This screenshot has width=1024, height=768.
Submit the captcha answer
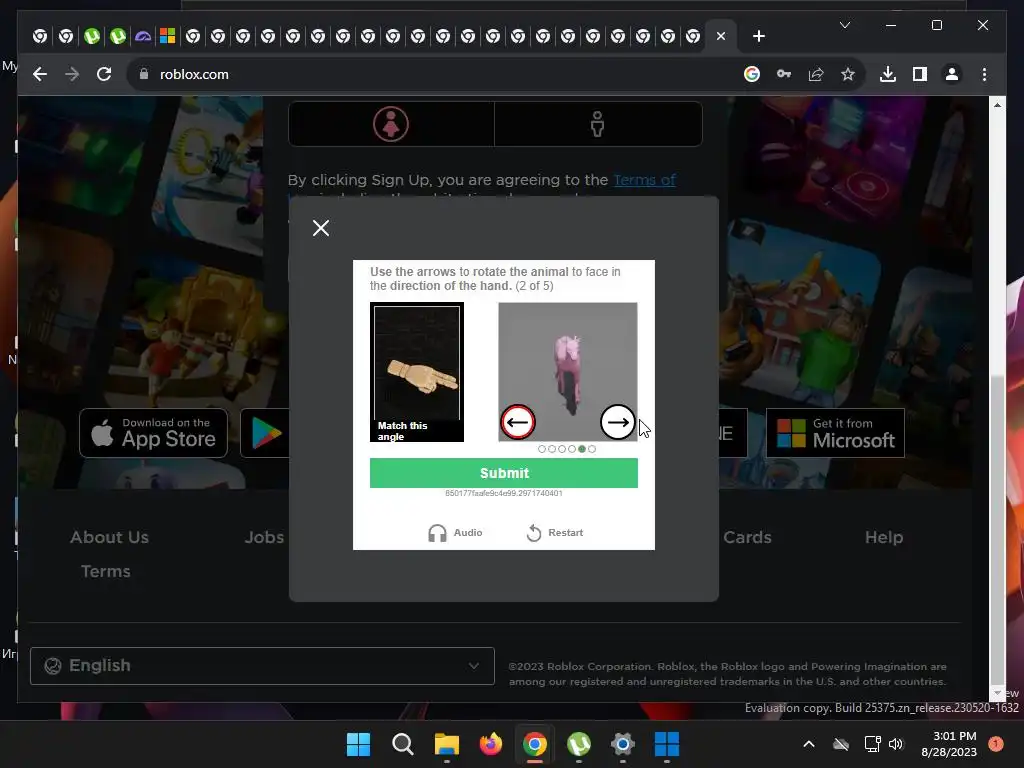[504, 473]
